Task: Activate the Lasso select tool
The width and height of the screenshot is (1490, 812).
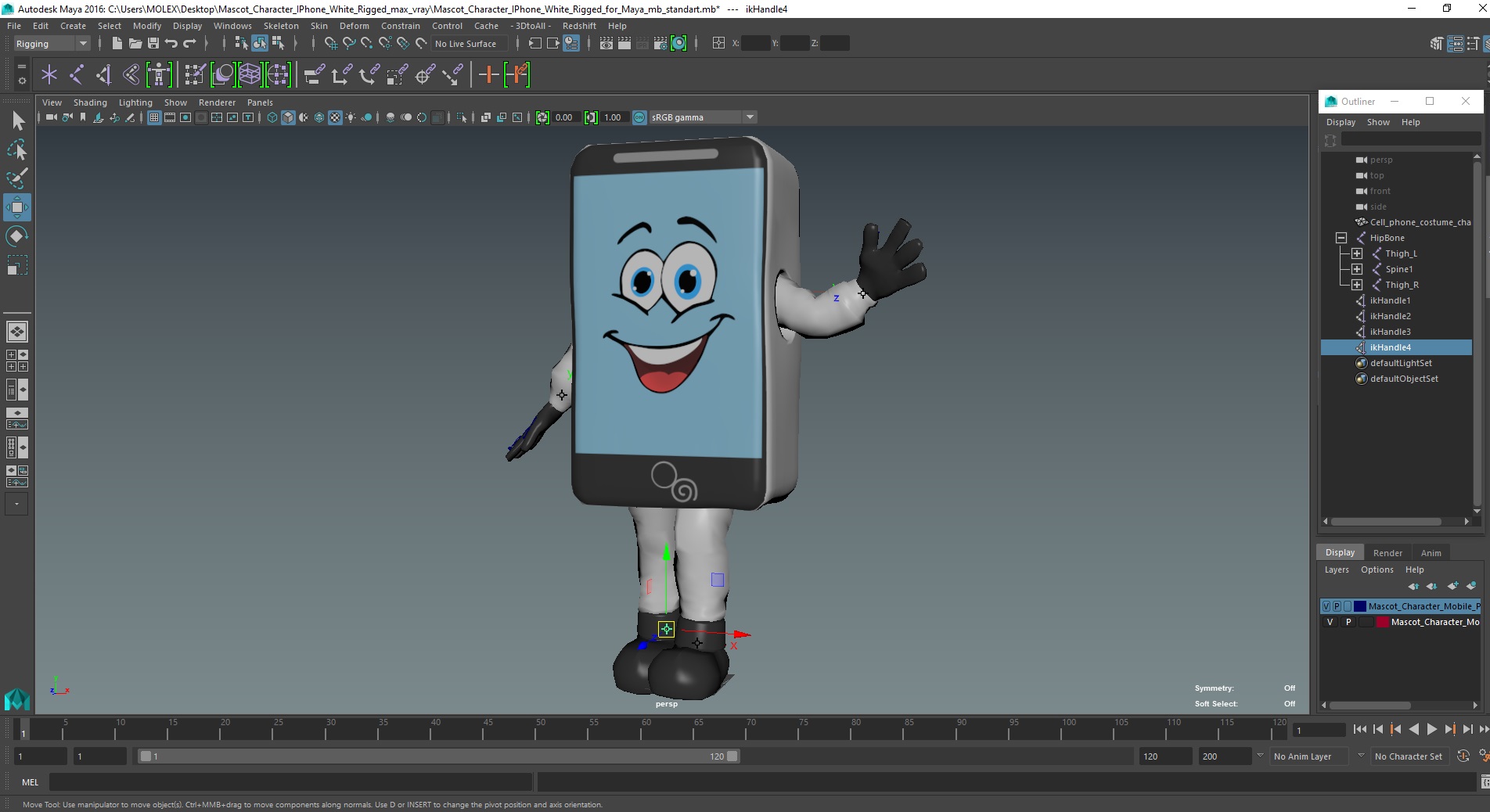Action: 17,149
